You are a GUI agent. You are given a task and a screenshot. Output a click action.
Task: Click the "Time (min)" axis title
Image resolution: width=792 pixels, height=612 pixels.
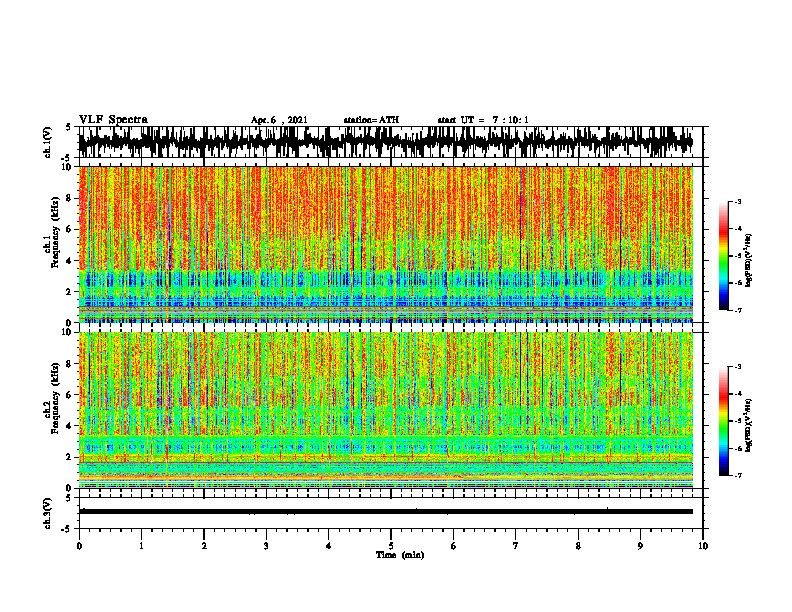tap(400, 555)
